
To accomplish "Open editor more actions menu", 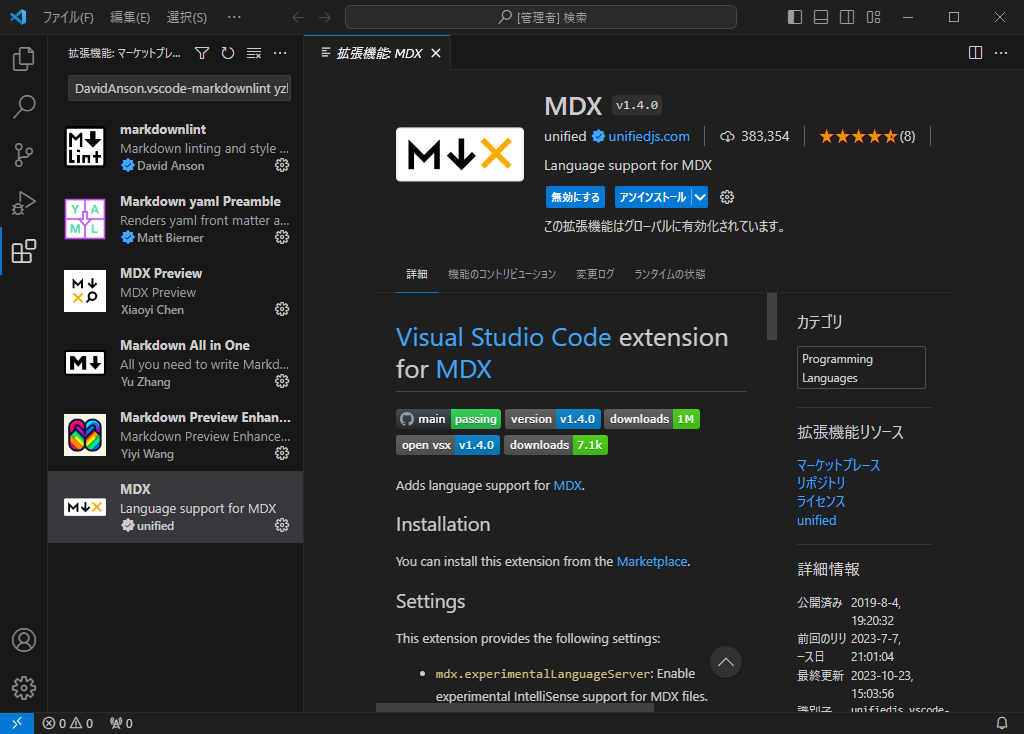I will click(x=1001, y=53).
